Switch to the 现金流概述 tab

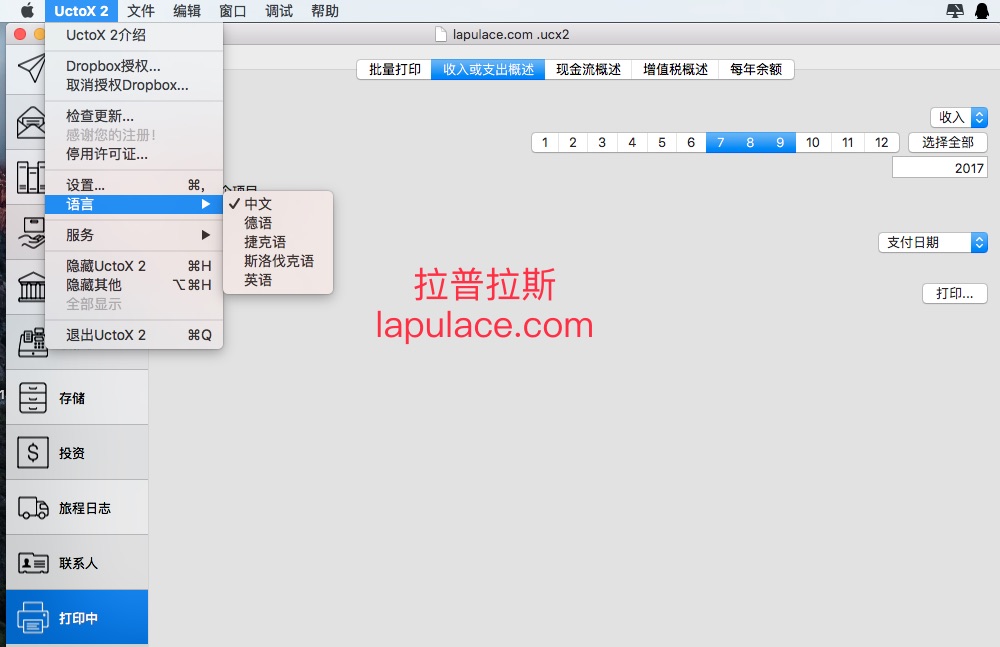[588, 70]
